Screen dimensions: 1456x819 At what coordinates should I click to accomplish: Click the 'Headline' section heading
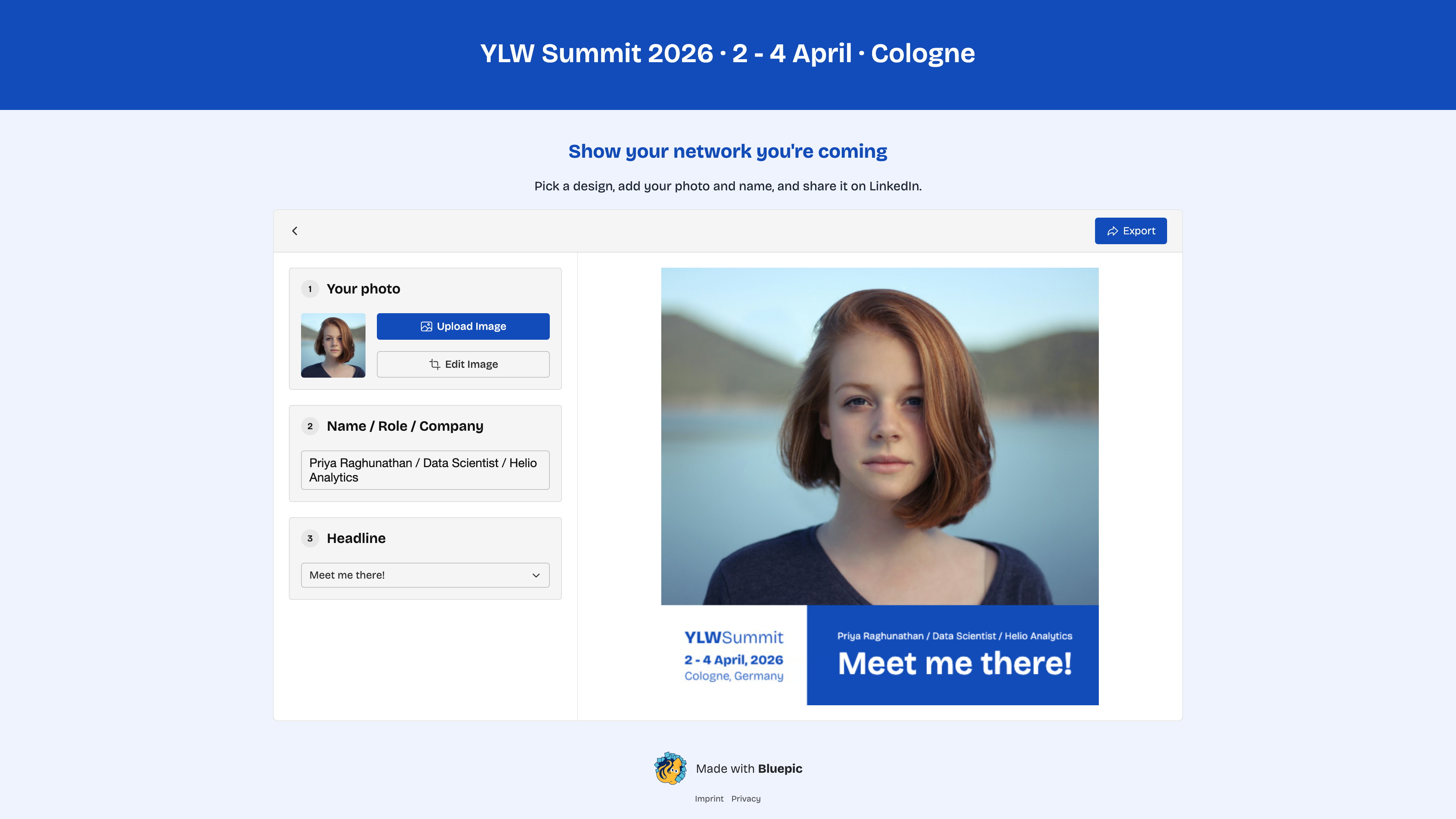356,538
